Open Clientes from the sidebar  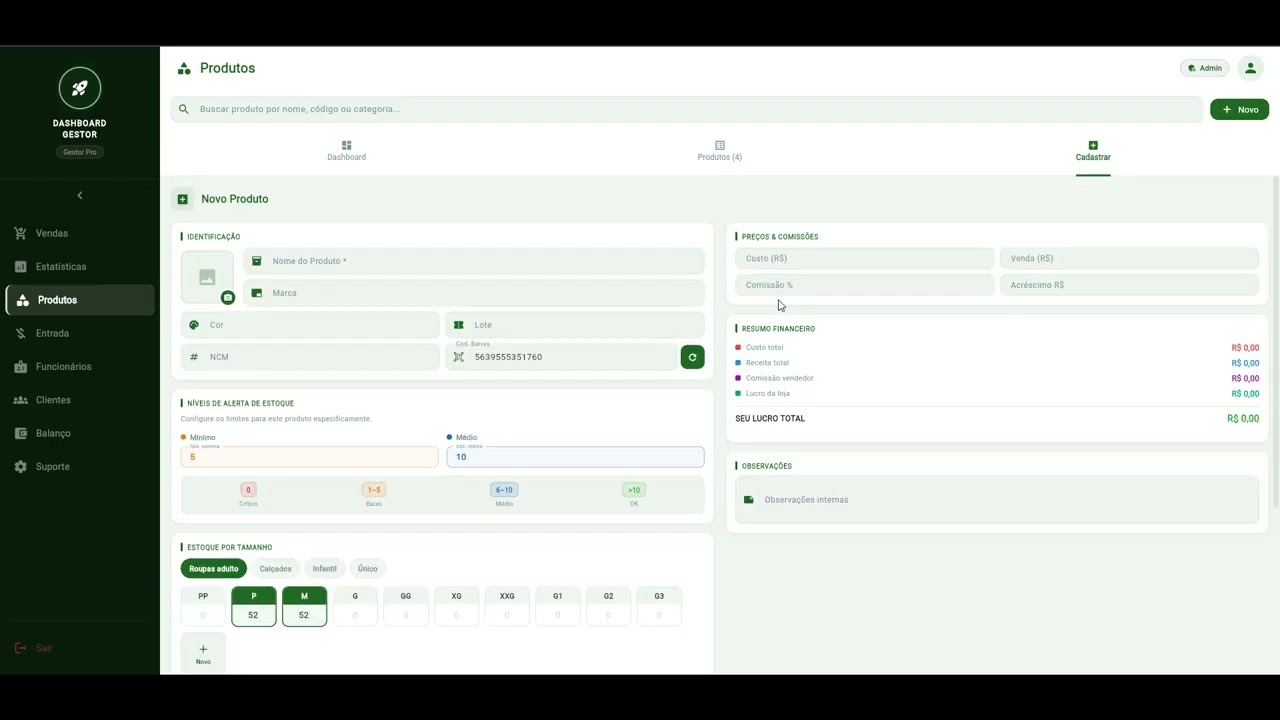pos(80,400)
